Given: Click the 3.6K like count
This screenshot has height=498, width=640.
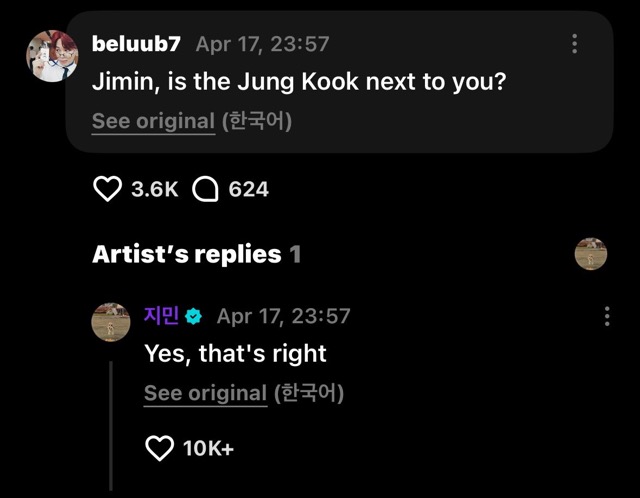Looking at the screenshot, I should [x=155, y=189].
